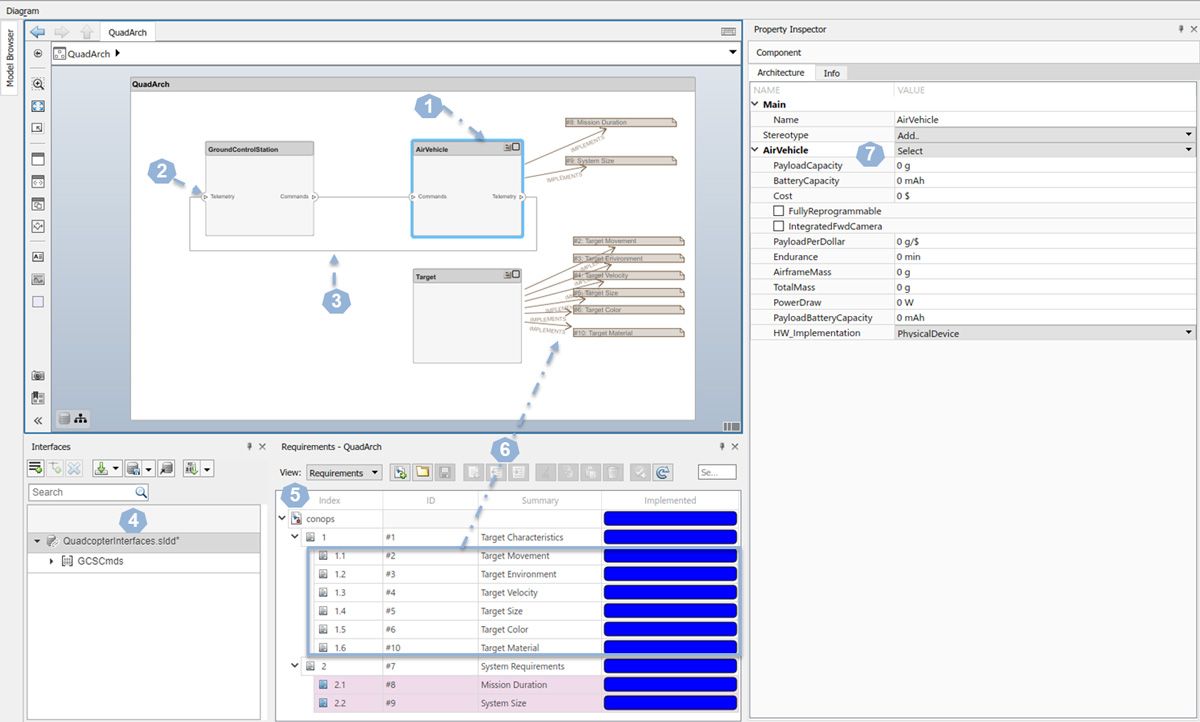This screenshot has width=1200, height=722.
Task: Click the new requirement set icon
Action: point(399,471)
